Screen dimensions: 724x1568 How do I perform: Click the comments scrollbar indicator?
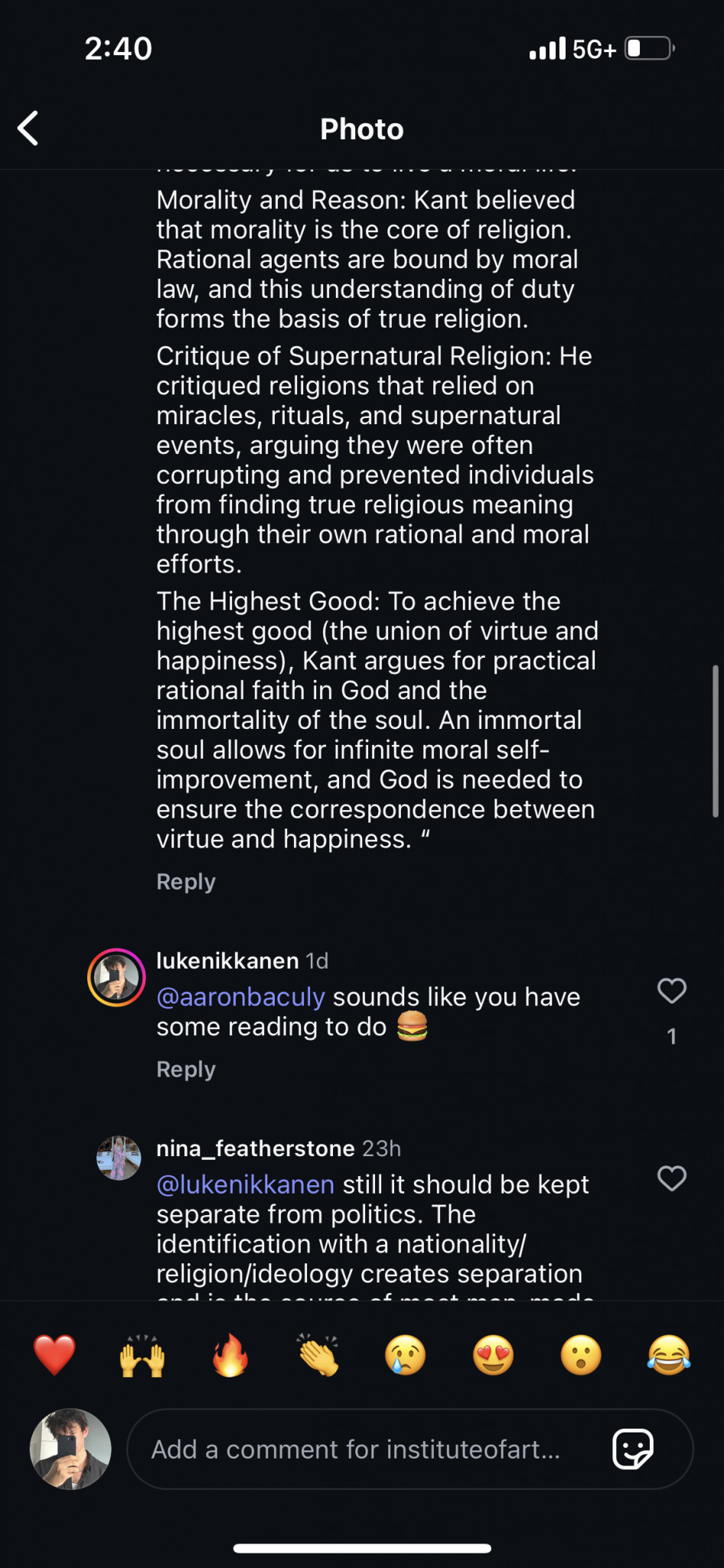point(715,741)
